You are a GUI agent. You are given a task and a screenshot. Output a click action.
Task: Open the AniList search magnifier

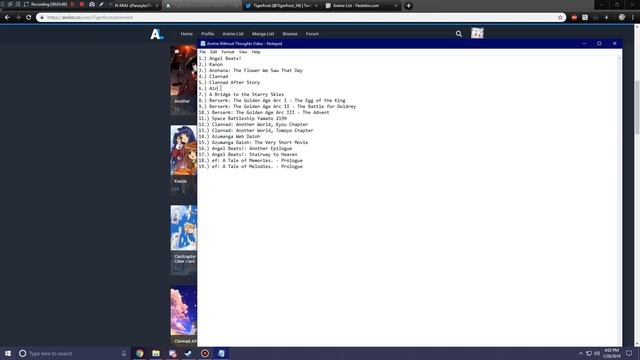[459, 34]
